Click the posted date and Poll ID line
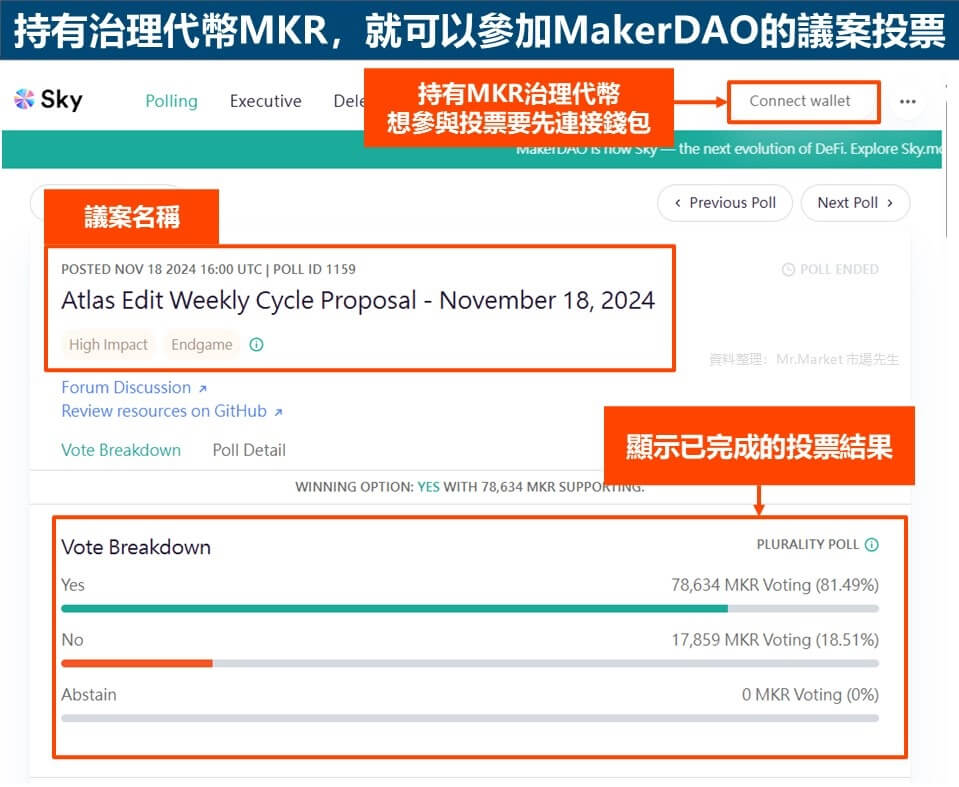The height and width of the screenshot is (787, 959). pos(208,270)
